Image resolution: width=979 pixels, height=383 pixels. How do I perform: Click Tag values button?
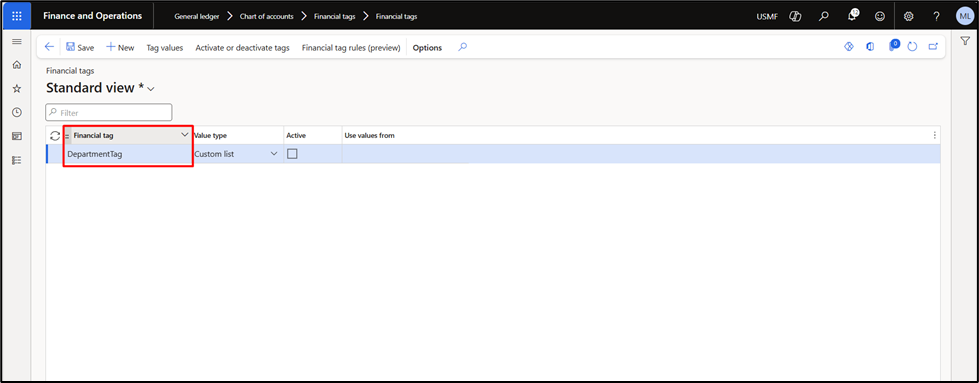point(165,47)
